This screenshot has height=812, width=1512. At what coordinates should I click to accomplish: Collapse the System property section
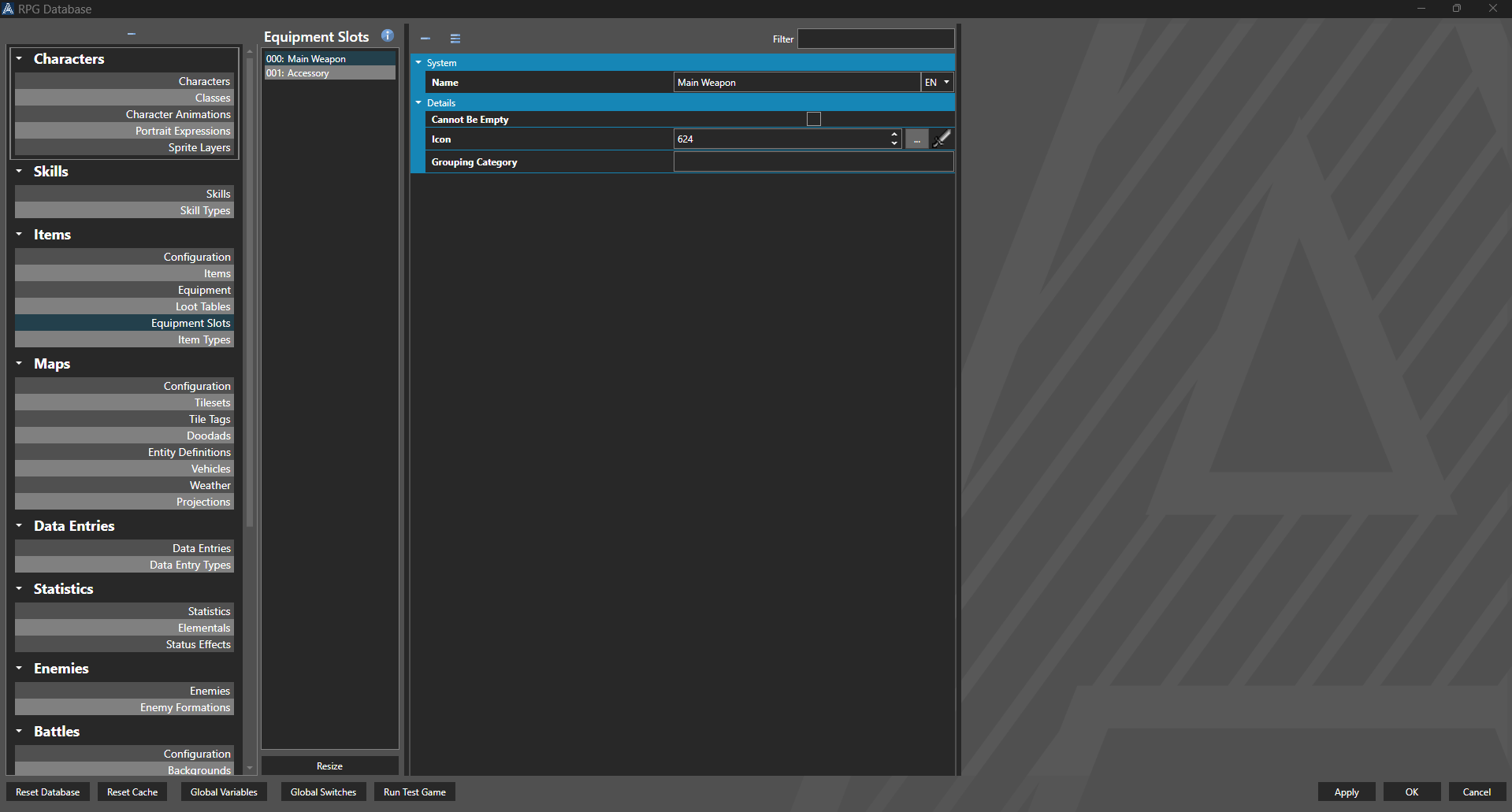(x=418, y=63)
